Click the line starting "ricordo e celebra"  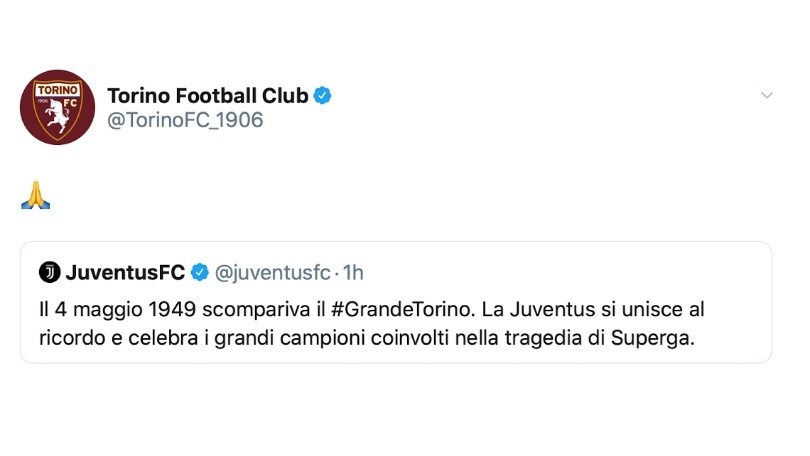tap(367, 338)
